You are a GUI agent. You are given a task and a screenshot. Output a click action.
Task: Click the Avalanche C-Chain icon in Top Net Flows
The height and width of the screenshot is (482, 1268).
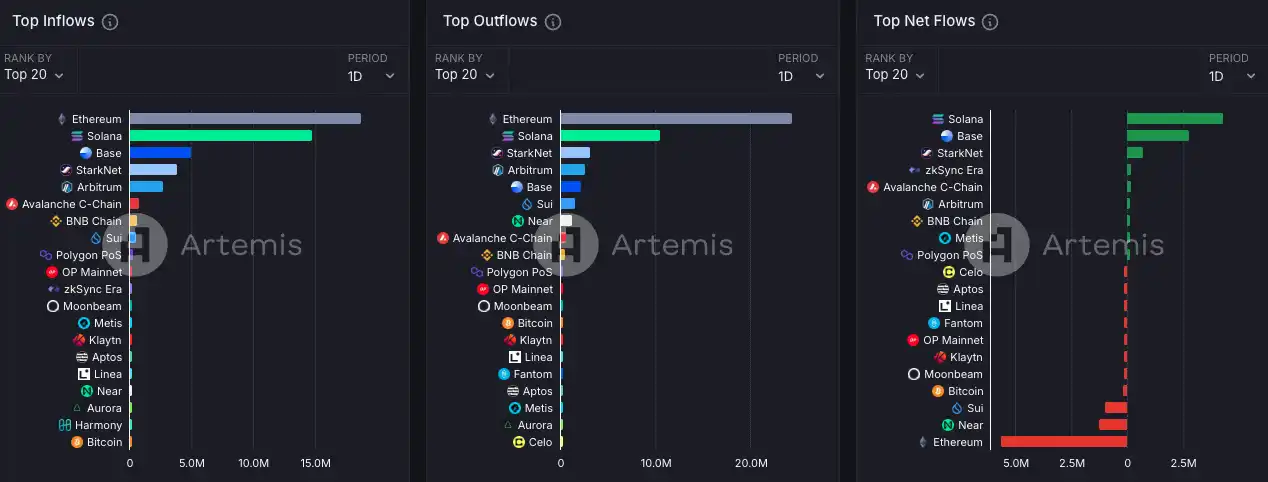pyautogui.click(x=872, y=187)
